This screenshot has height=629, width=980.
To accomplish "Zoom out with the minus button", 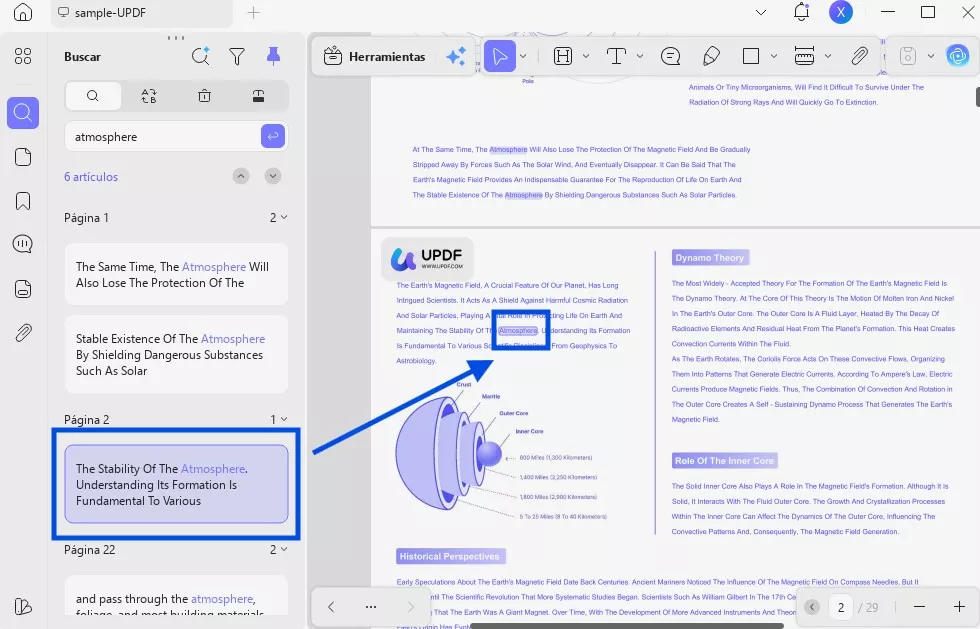I will pos(919,606).
